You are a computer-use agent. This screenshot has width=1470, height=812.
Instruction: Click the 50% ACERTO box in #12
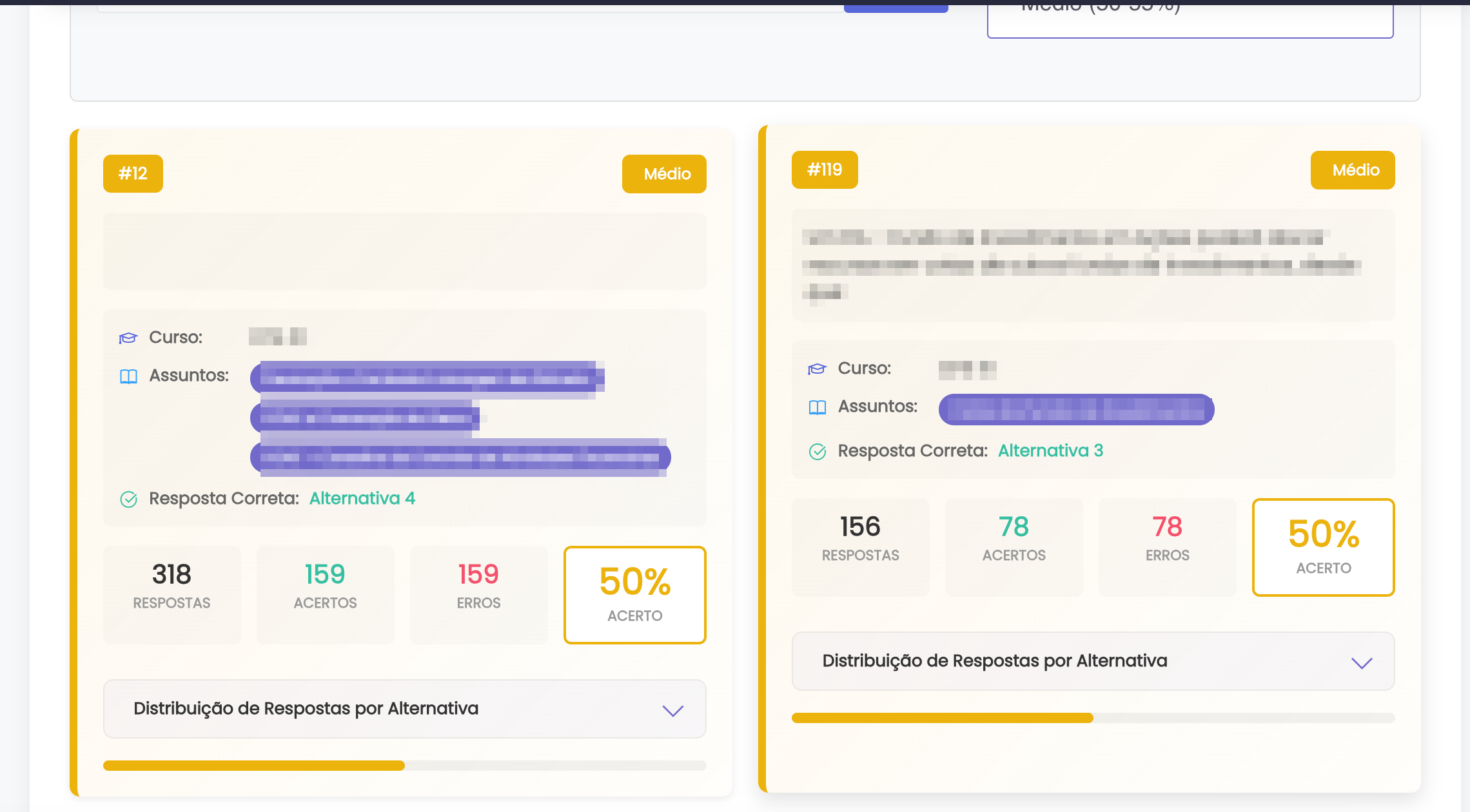[x=634, y=594]
